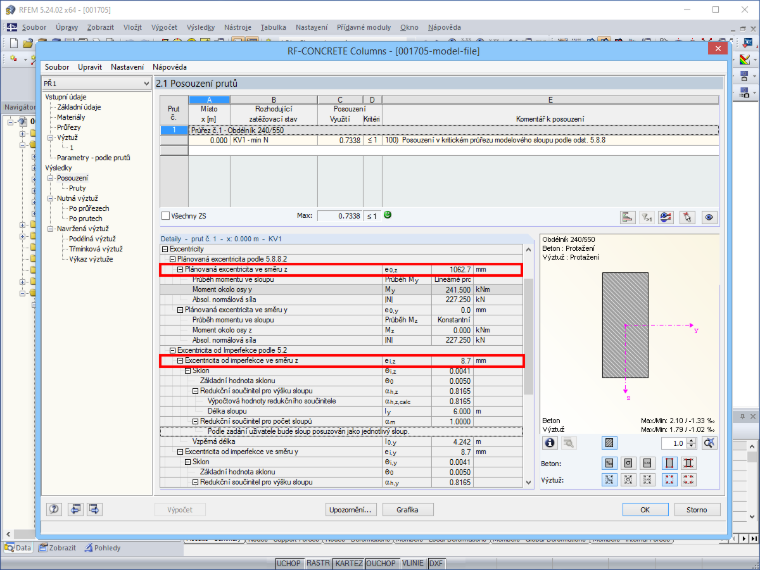Collapse Redukční součinitel pro počet sloupů
This screenshot has width=760, height=570.
[195, 421]
